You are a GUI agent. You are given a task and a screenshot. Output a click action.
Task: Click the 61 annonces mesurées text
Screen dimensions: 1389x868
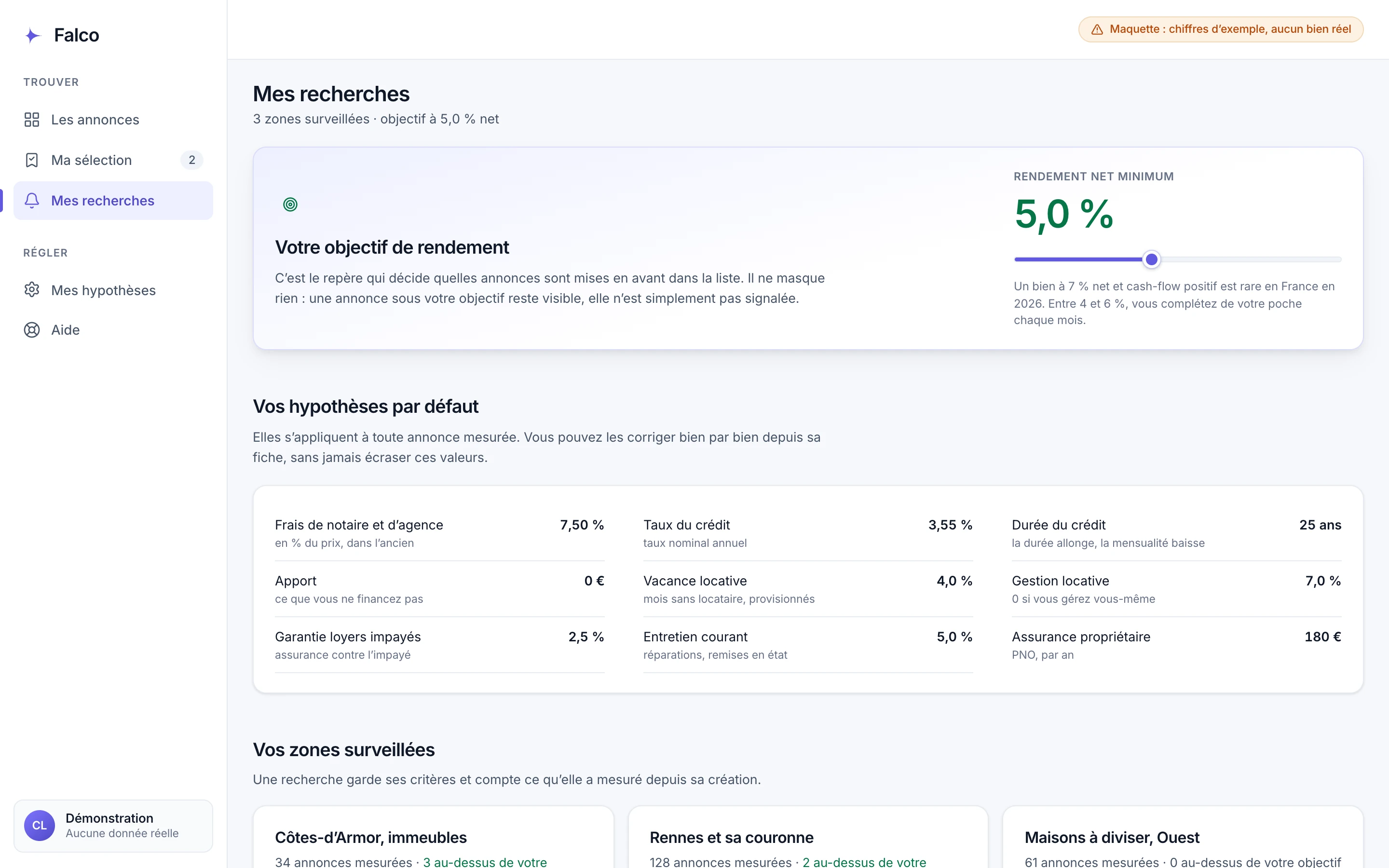click(1092, 862)
